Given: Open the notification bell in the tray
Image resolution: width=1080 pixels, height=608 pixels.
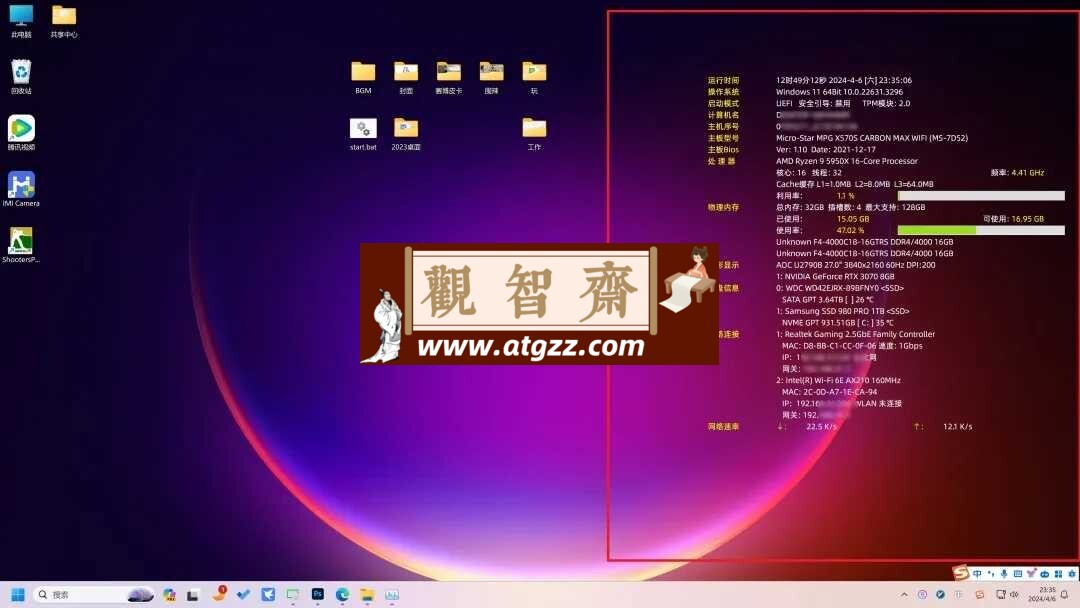Looking at the screenshot, I should click(x=1065, y=595).
